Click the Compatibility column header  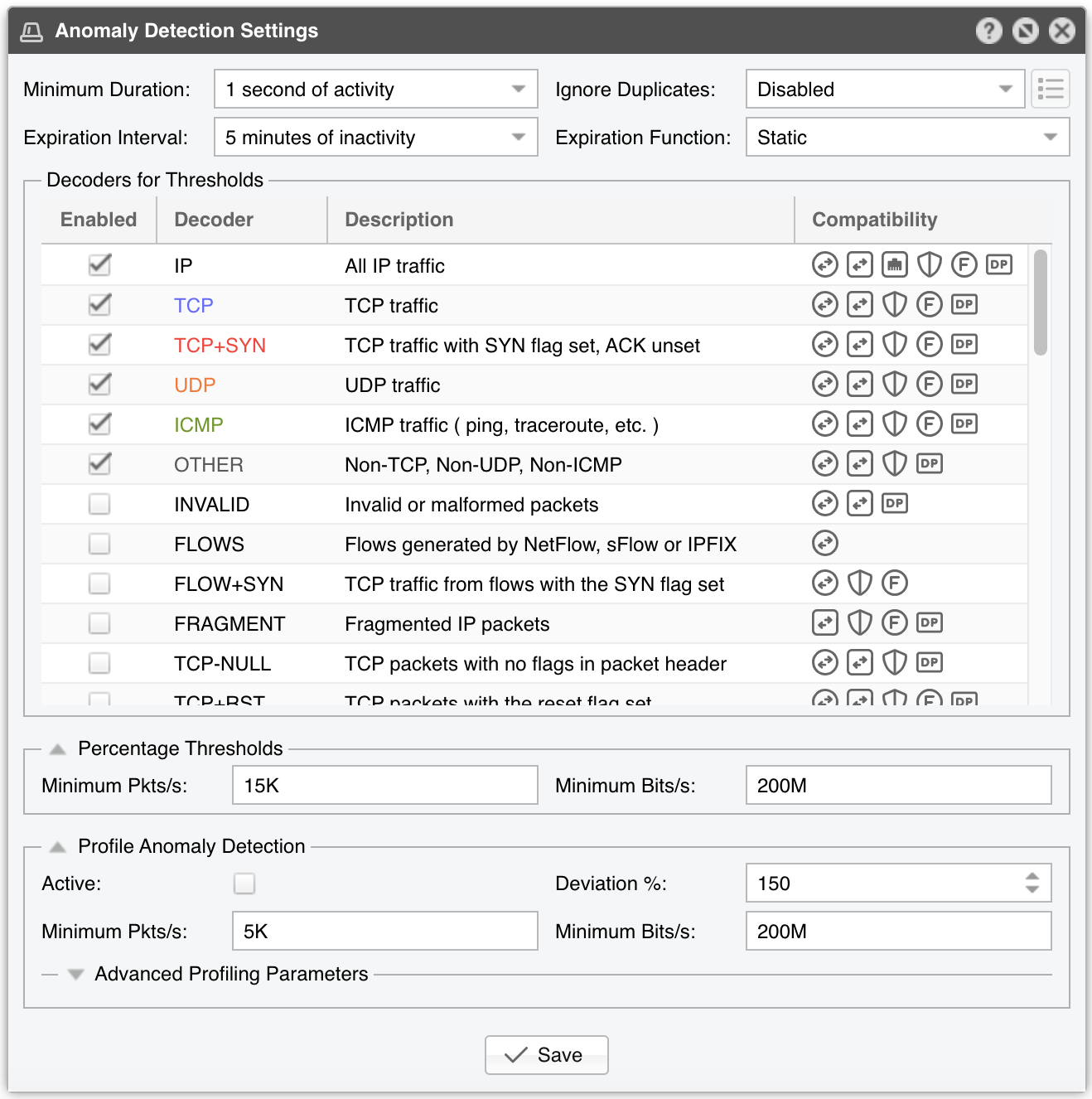[x=874, y=220]
